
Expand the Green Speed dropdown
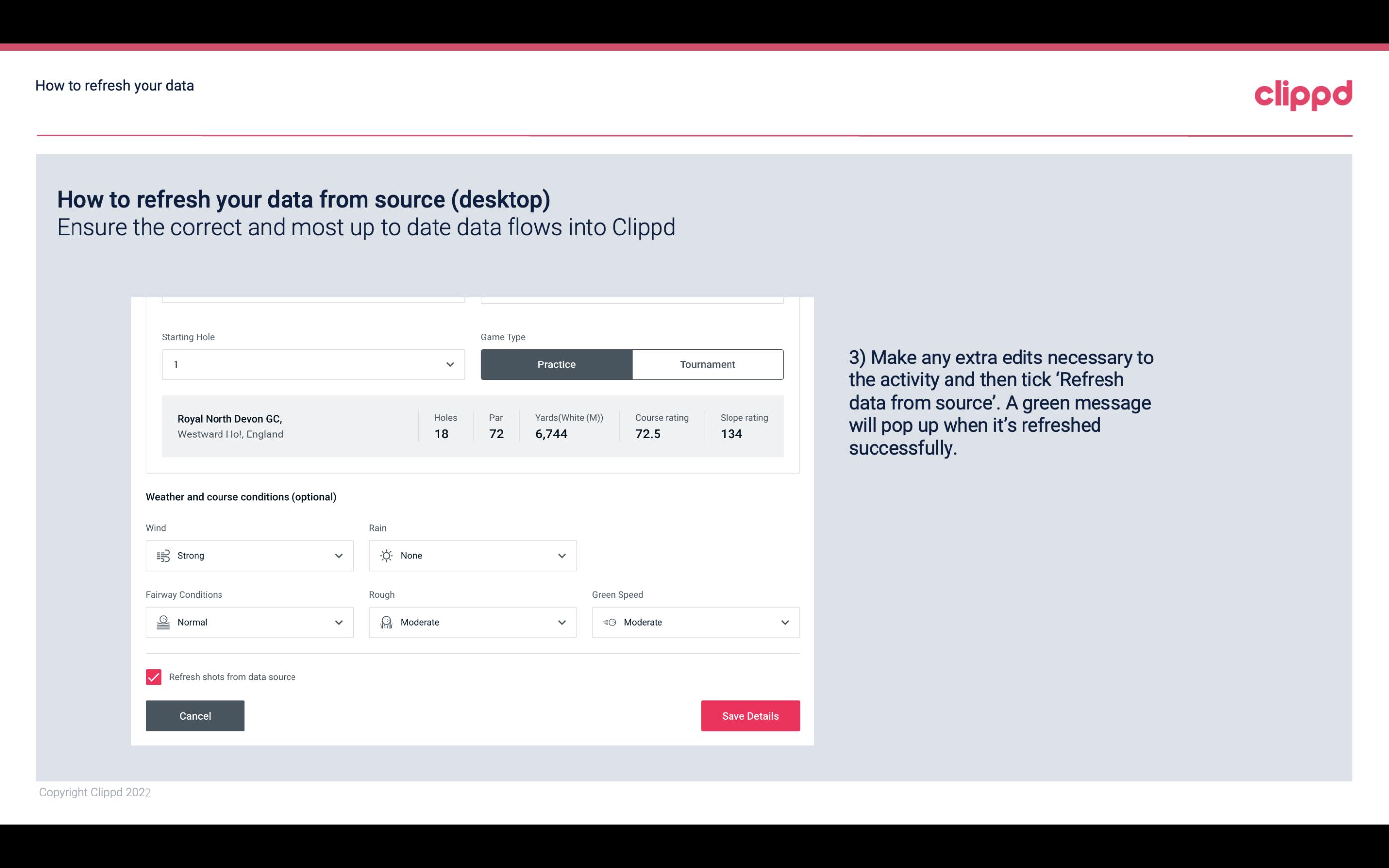click(785, 622)
